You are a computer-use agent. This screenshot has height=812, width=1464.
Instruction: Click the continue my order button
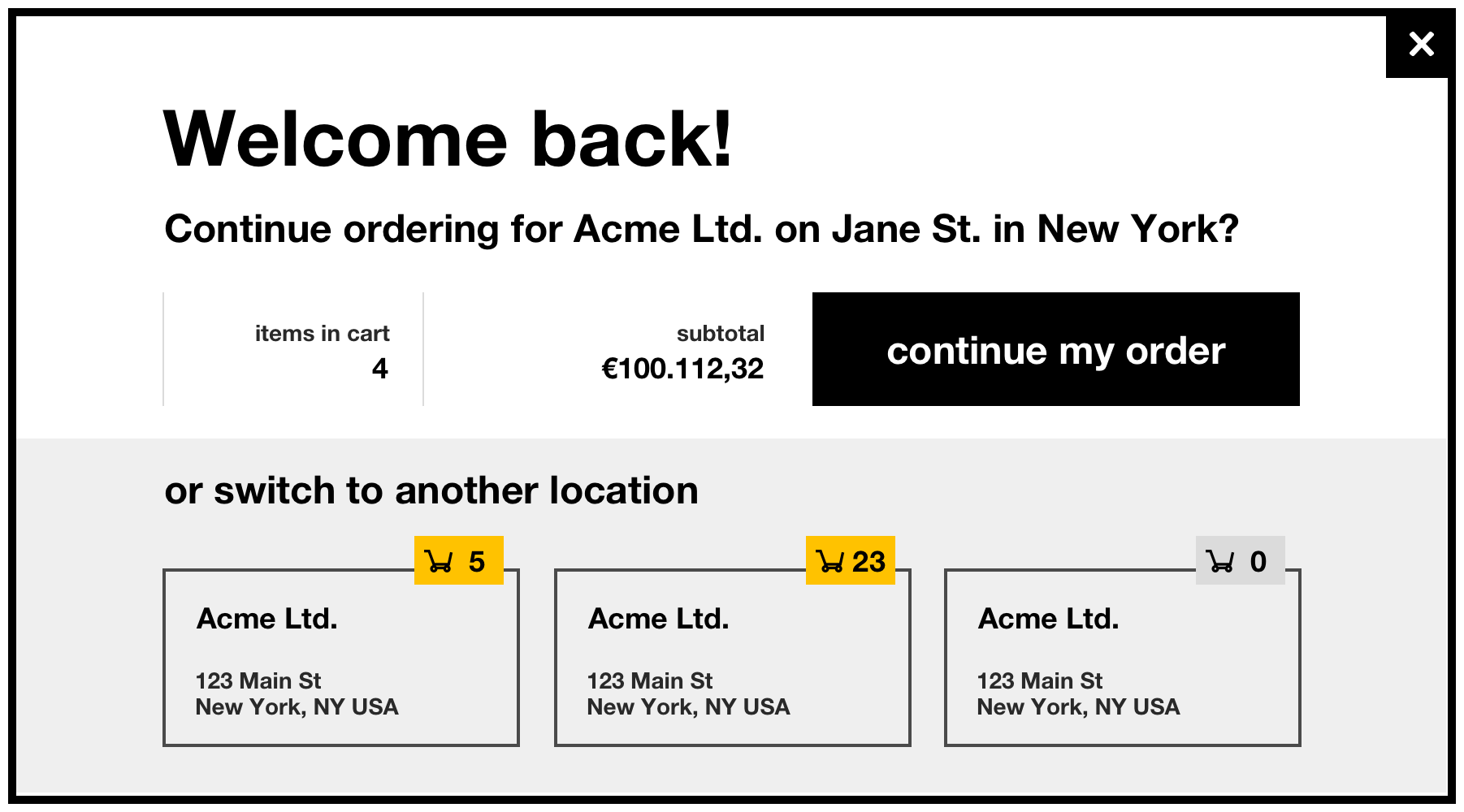(1055, 349)
